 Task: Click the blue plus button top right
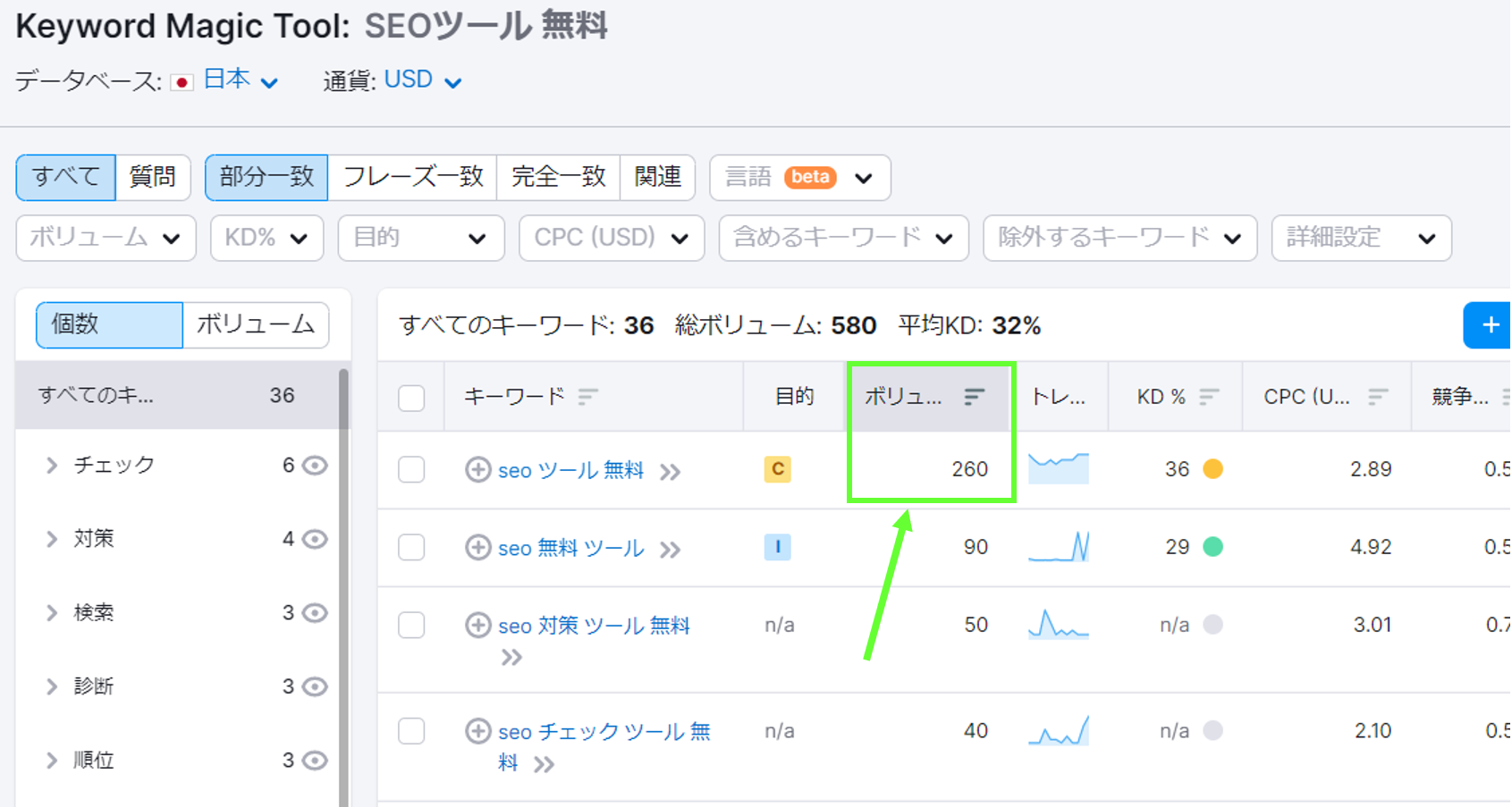pos(1489,325)
